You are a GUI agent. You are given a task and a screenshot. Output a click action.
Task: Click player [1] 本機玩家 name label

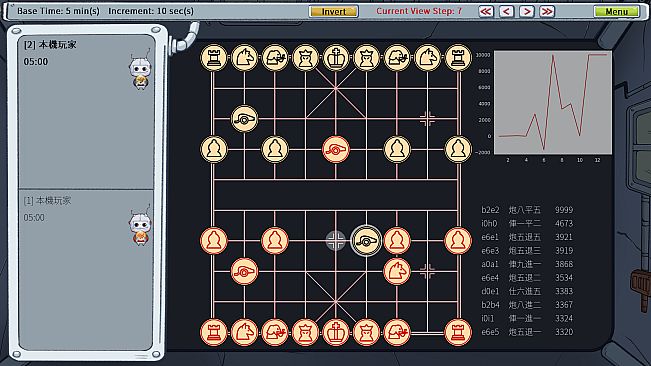[47, 201]
